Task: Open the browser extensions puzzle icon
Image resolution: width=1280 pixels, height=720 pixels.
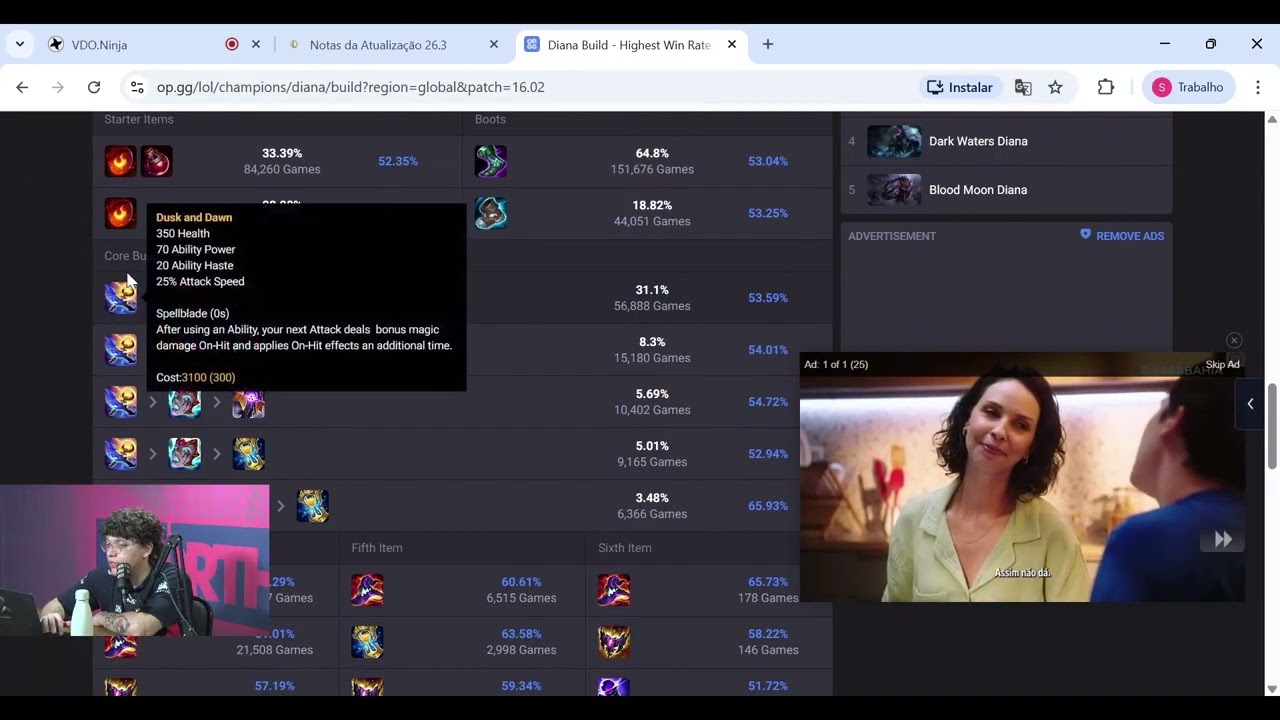Action: [x=1106, y=87]
